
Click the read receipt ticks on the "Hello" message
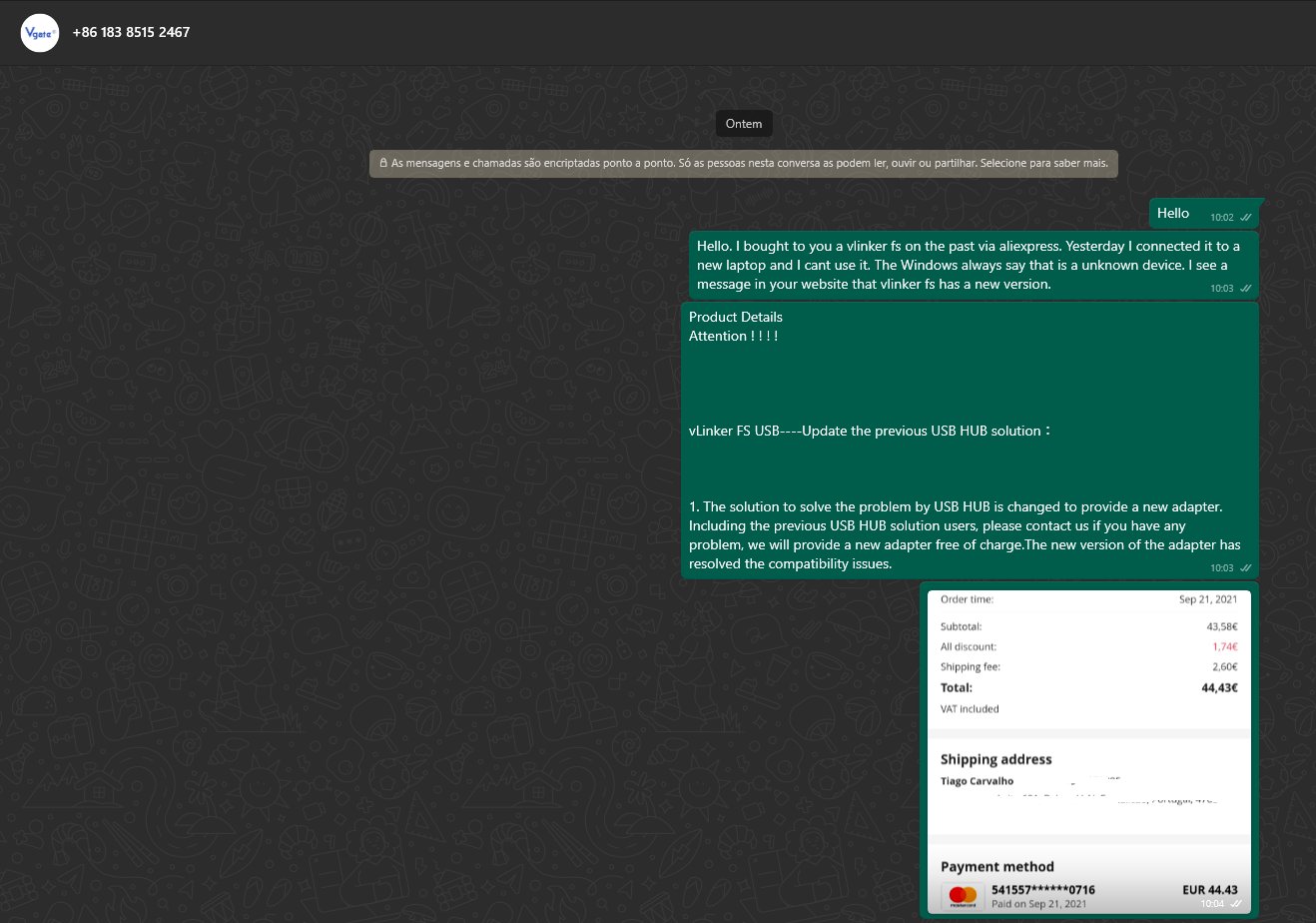tap(1245, 217)
